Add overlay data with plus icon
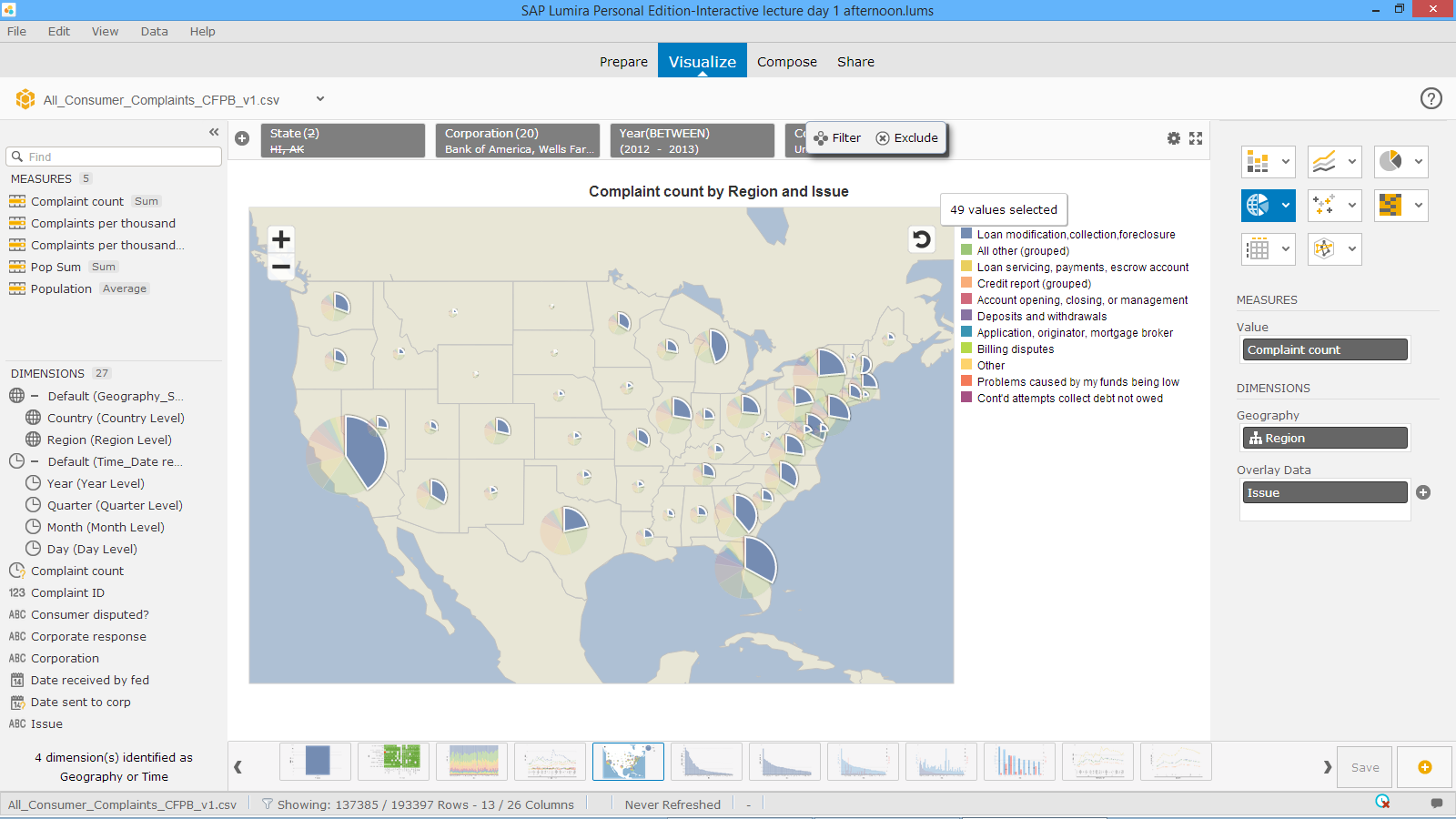 pos(1423,492)
